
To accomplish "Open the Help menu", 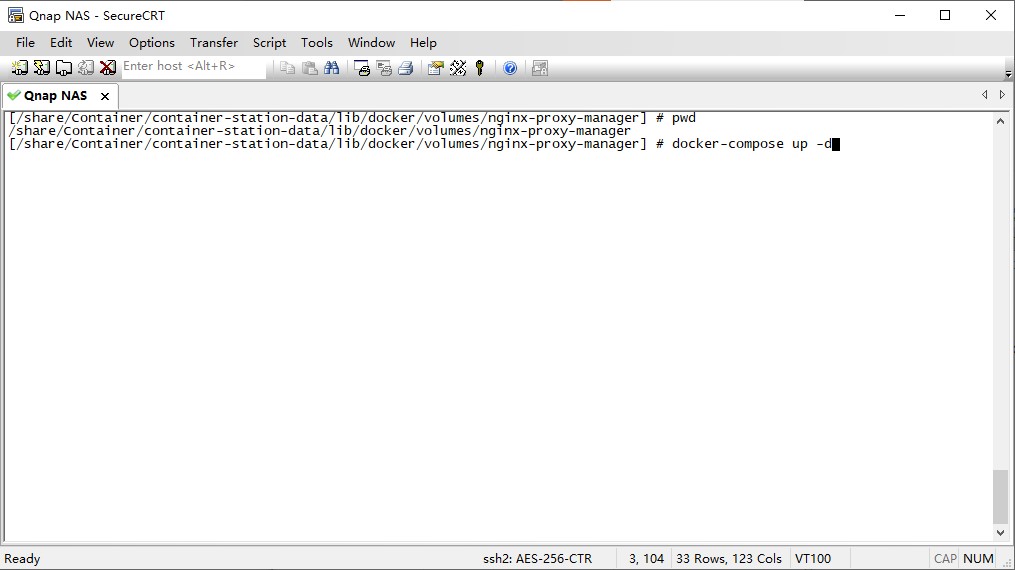I will pyautogui.click(x=423, y=43).
